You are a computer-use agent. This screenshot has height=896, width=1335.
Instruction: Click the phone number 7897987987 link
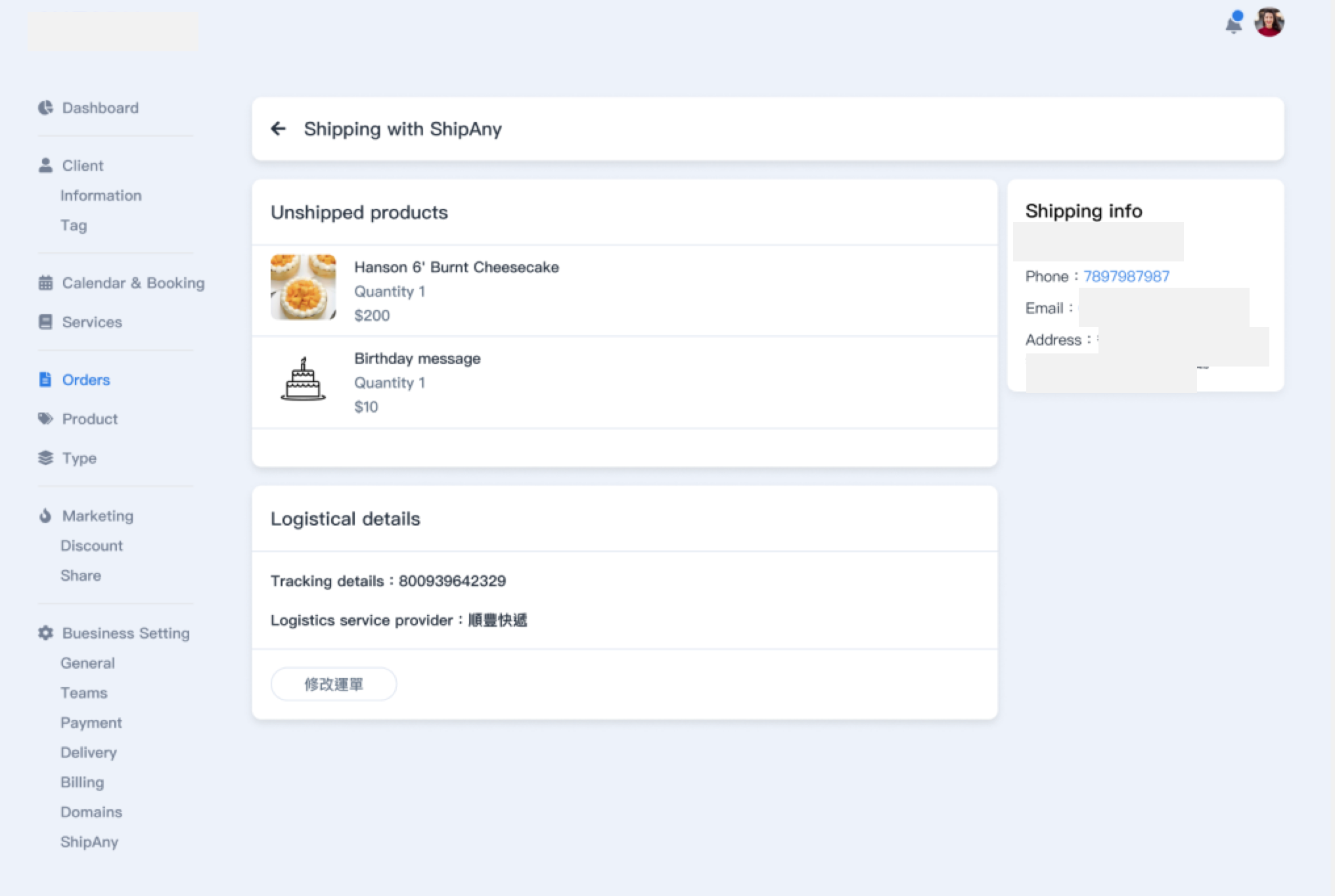pyautogui.click(x=1126, y=277)
